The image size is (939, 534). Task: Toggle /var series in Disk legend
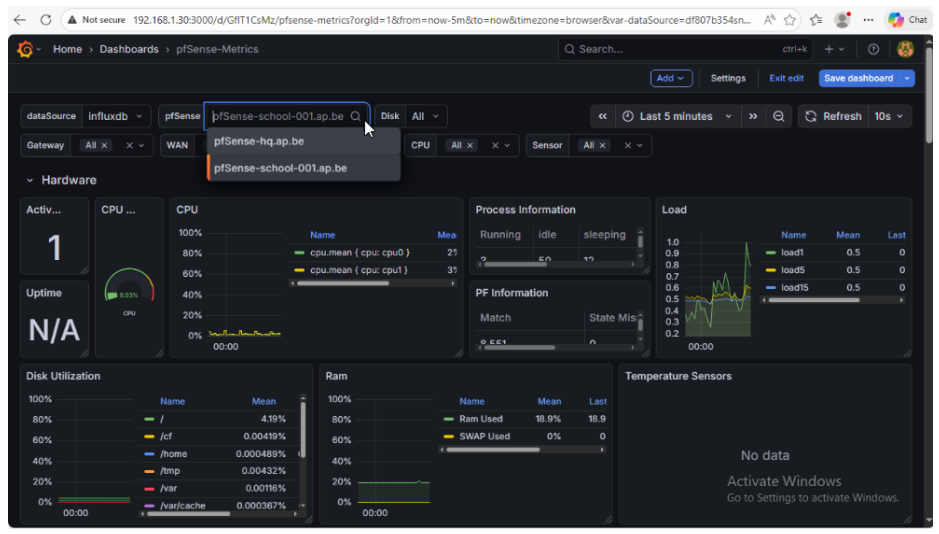pos(168,489)
